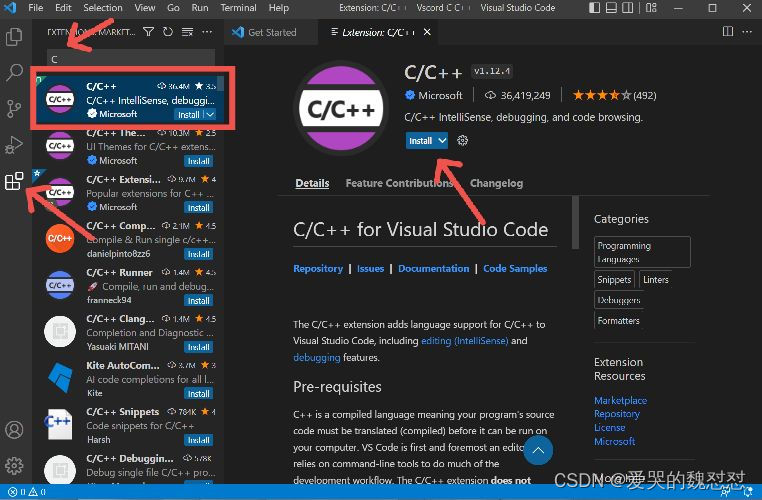Open the Issues link
The height and width of the screenshot is (500, 762).
(370, 269)
